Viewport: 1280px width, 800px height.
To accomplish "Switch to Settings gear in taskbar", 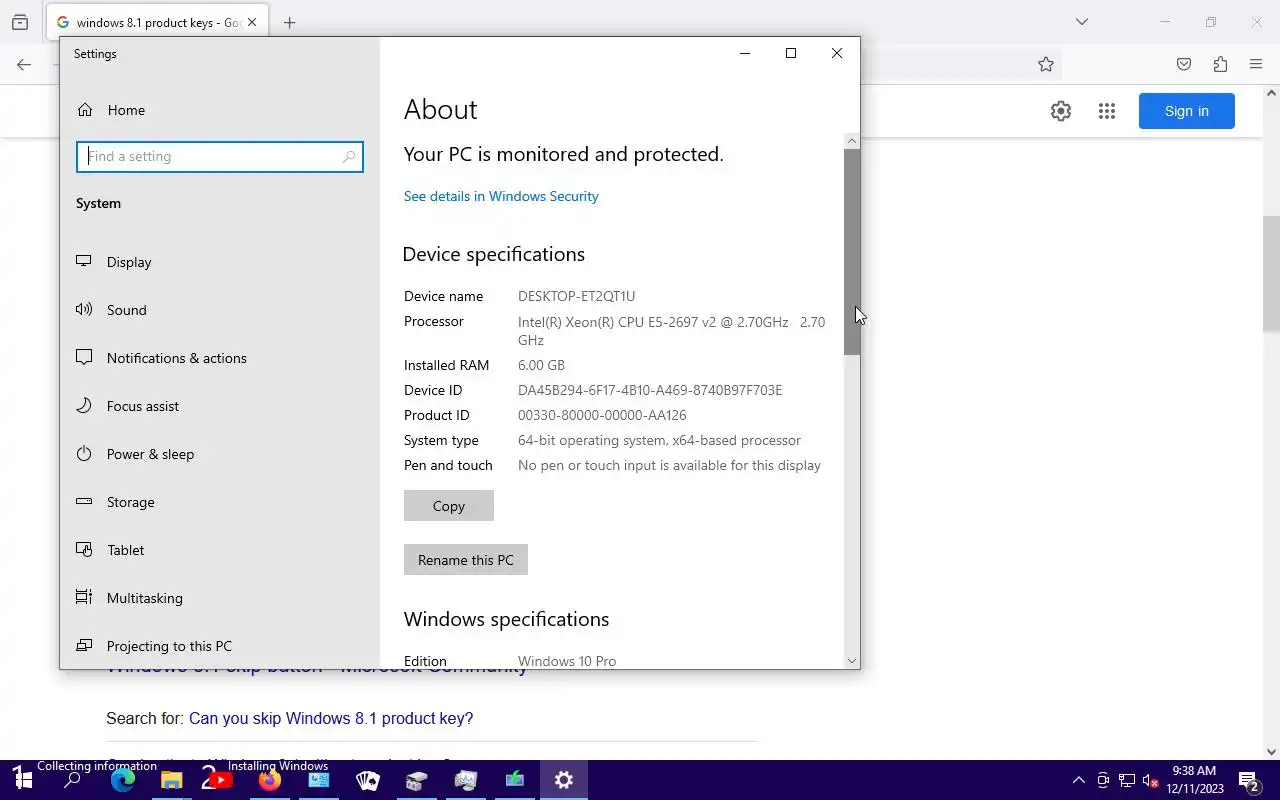I will click(x=564, y=780).
